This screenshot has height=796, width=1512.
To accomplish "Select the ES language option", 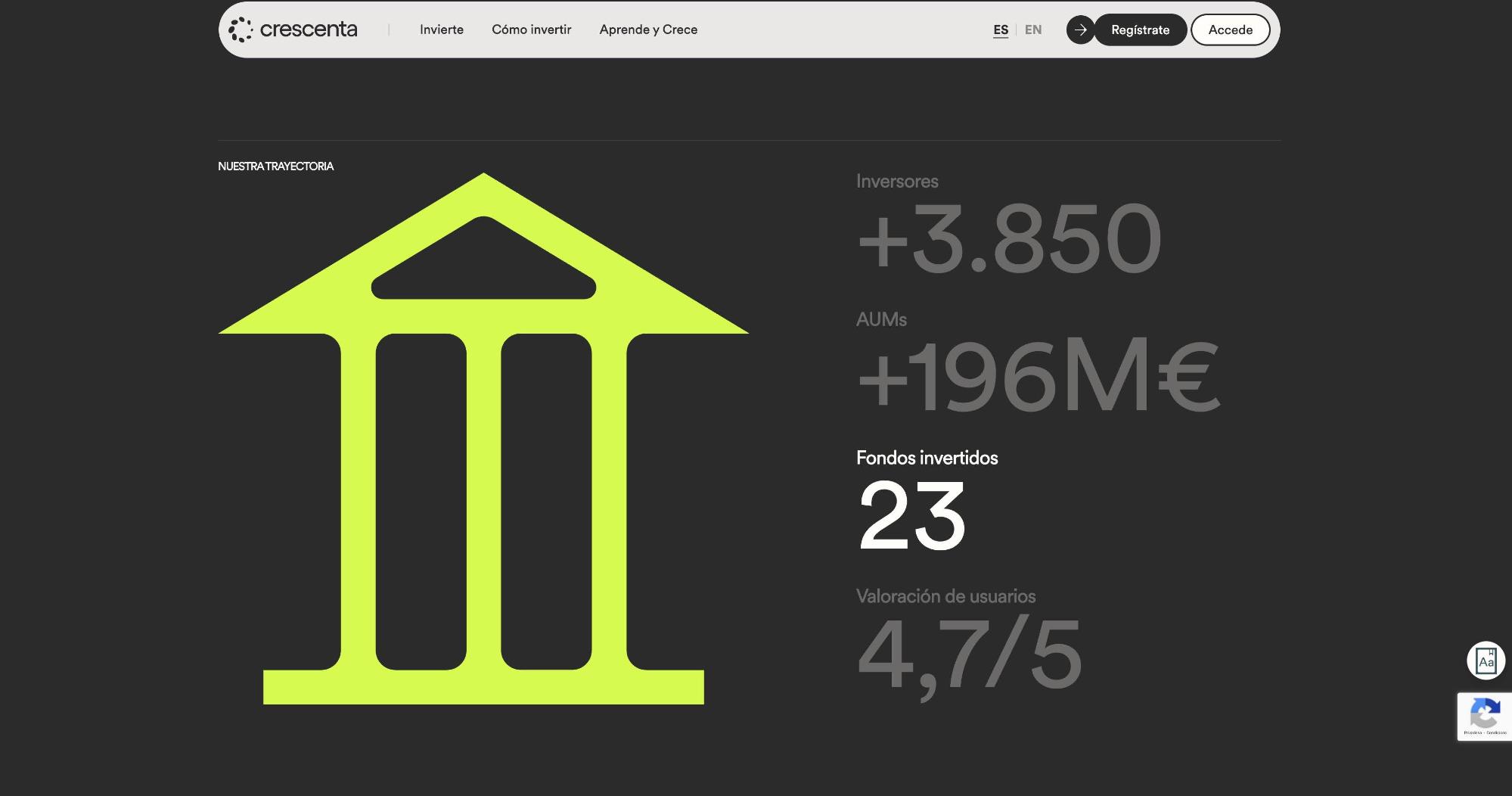I will point(1001,30).
